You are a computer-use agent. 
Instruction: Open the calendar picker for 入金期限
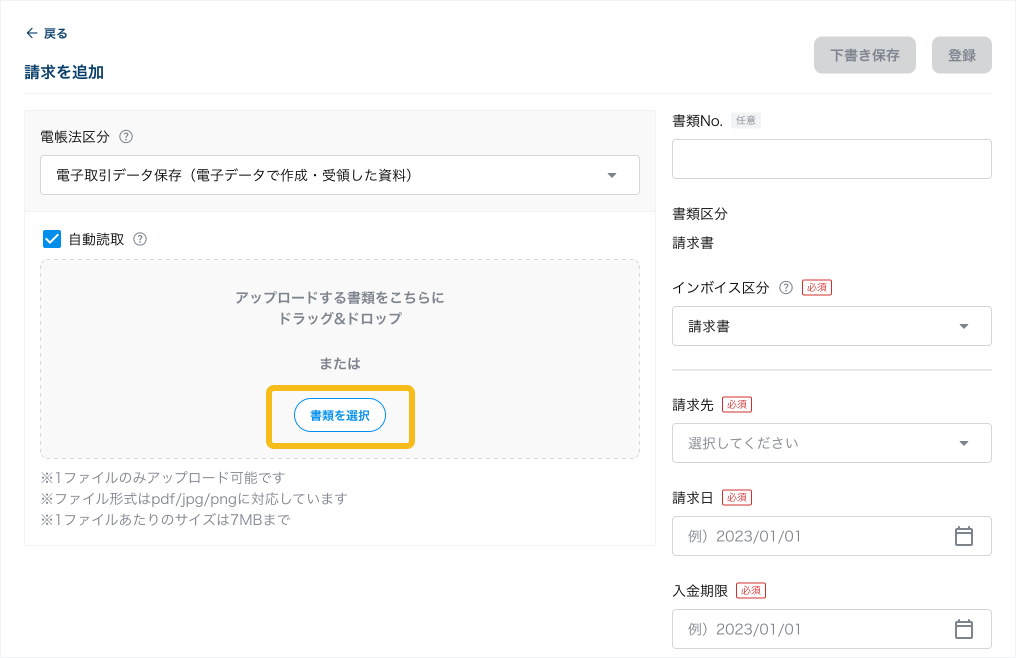click(963, 629)
